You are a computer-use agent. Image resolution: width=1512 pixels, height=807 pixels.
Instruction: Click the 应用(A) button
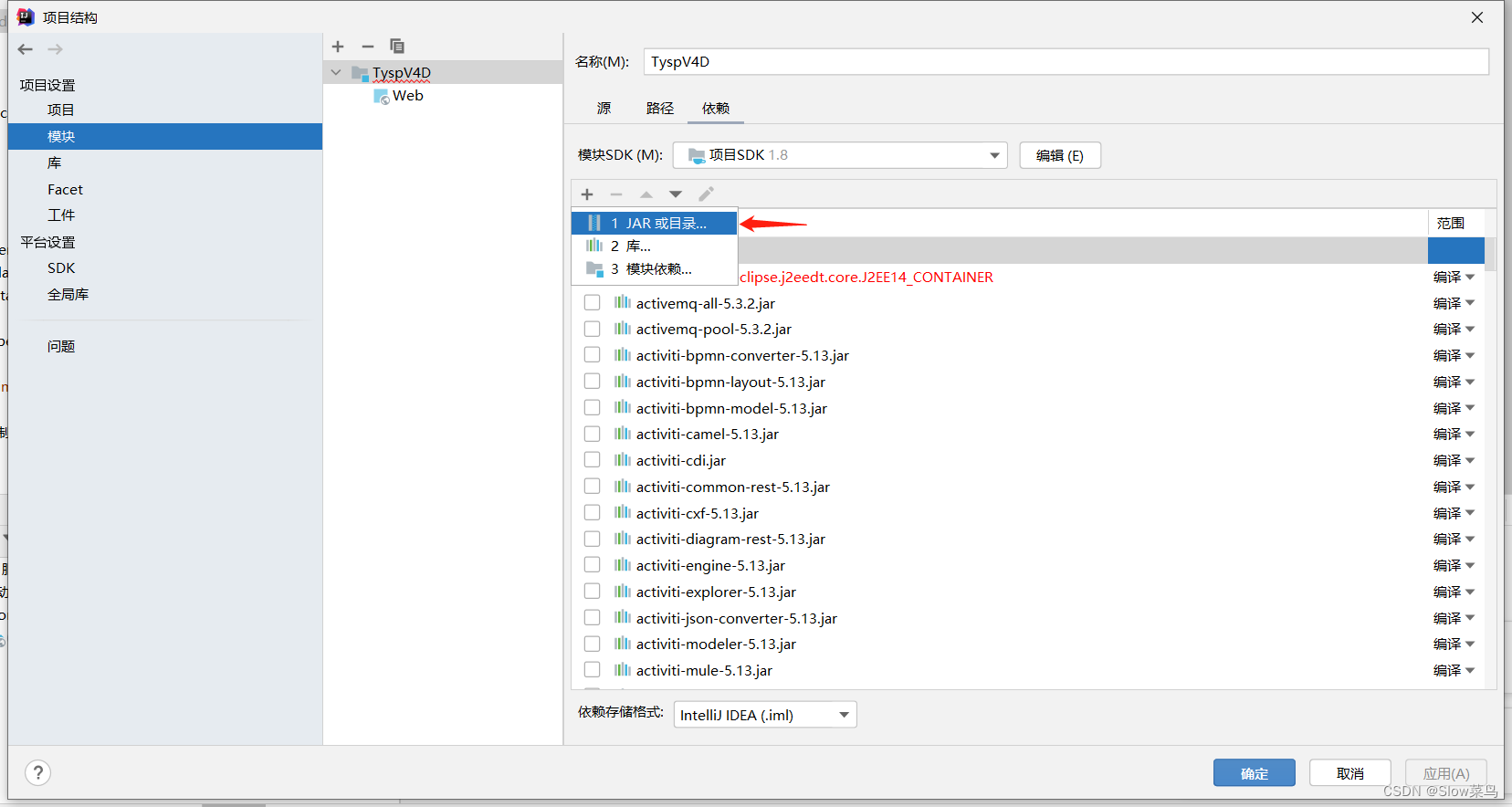[x=1446, y=773]
